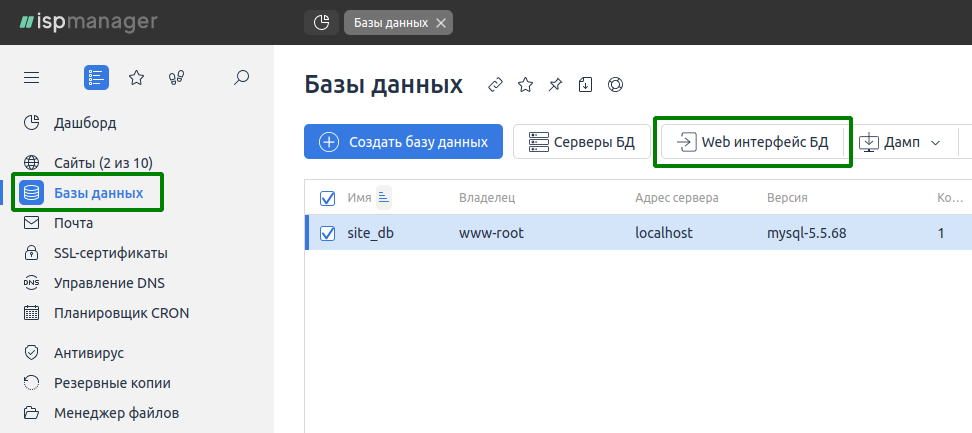
Task: Open Web интерфейс БД button
Action: (753, 142)
